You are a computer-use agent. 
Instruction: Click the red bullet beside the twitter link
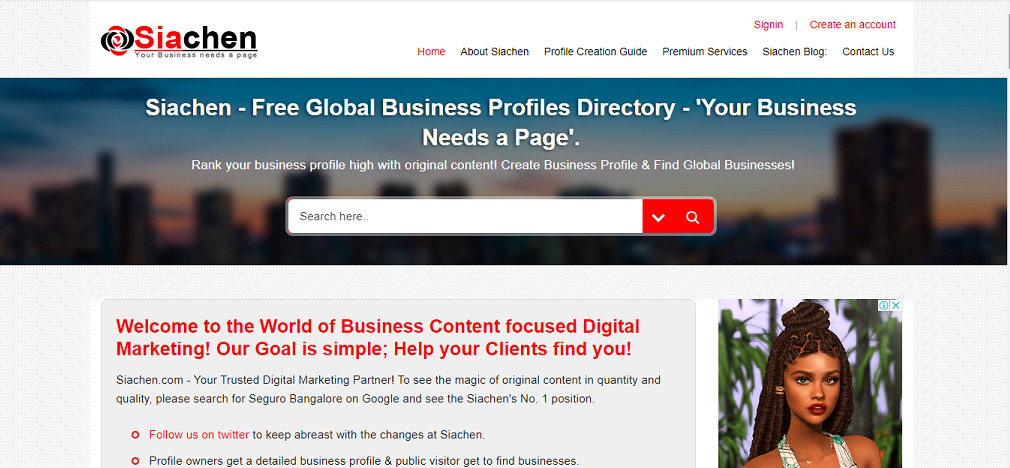click(x=135, y=435)
